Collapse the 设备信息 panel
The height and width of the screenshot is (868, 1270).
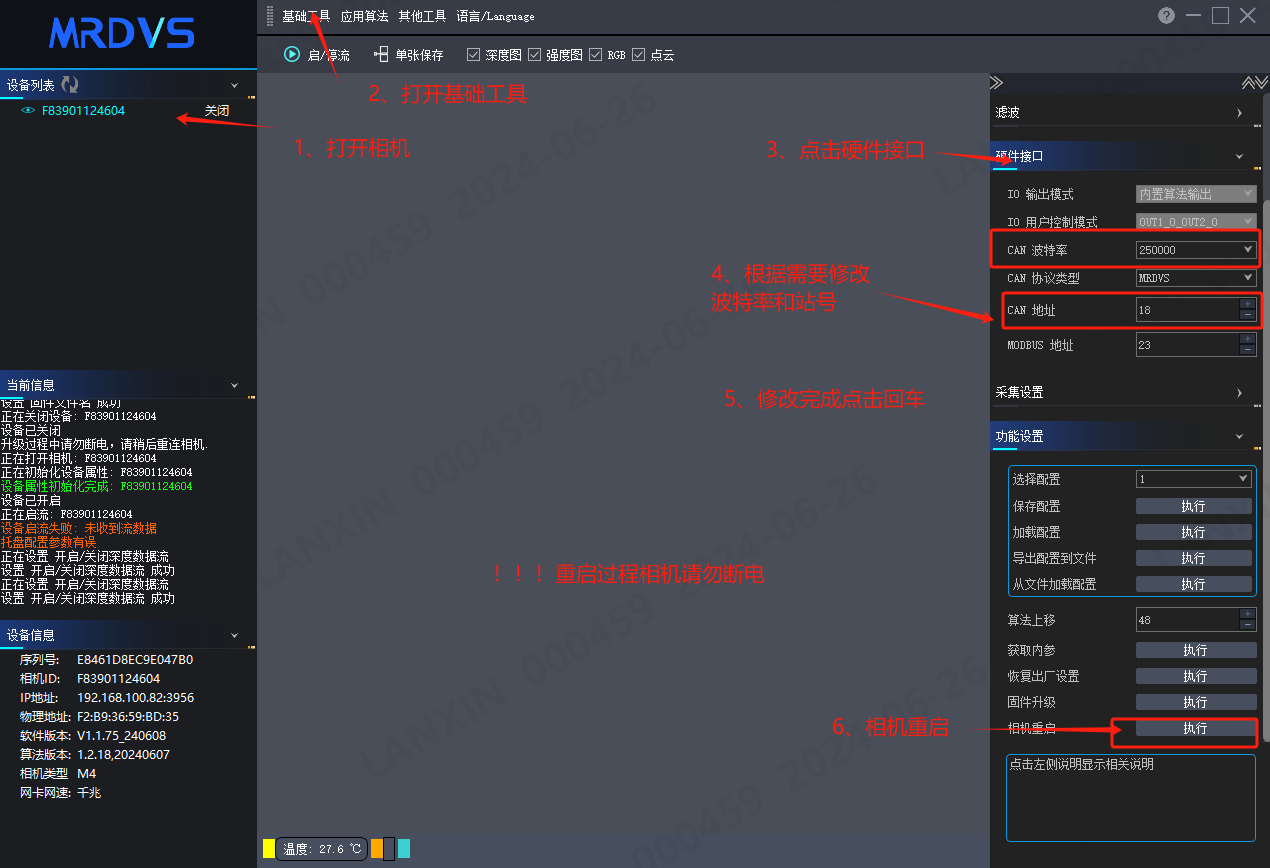click(235, 635)
